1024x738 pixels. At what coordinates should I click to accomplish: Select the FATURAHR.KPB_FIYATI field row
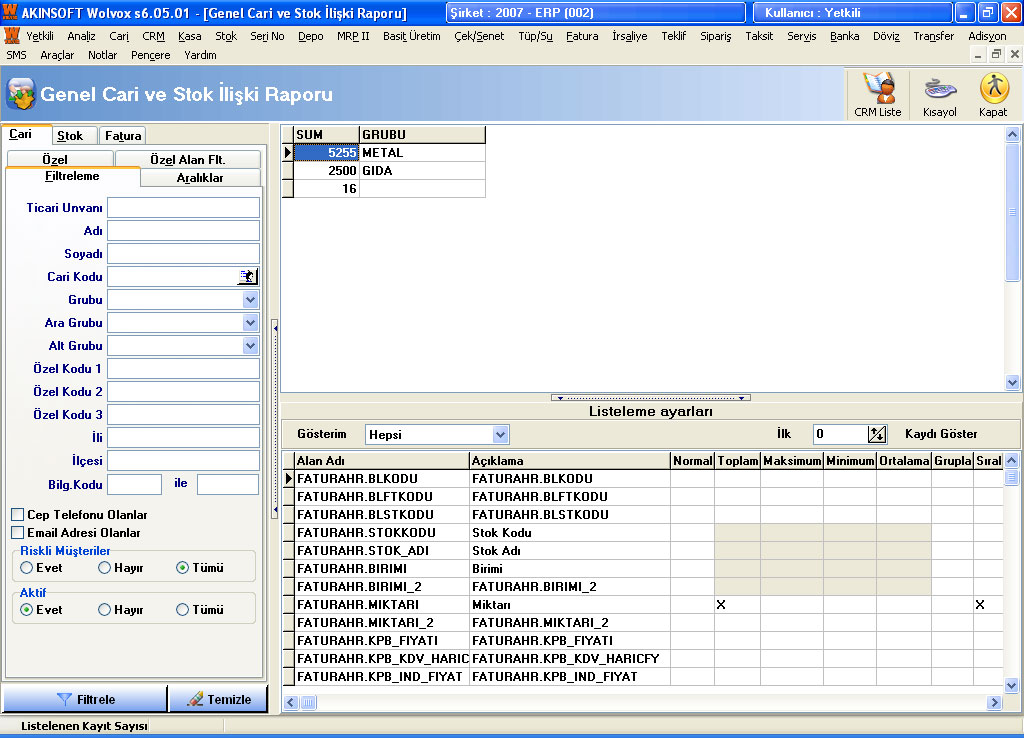click(x=643, y=641)
